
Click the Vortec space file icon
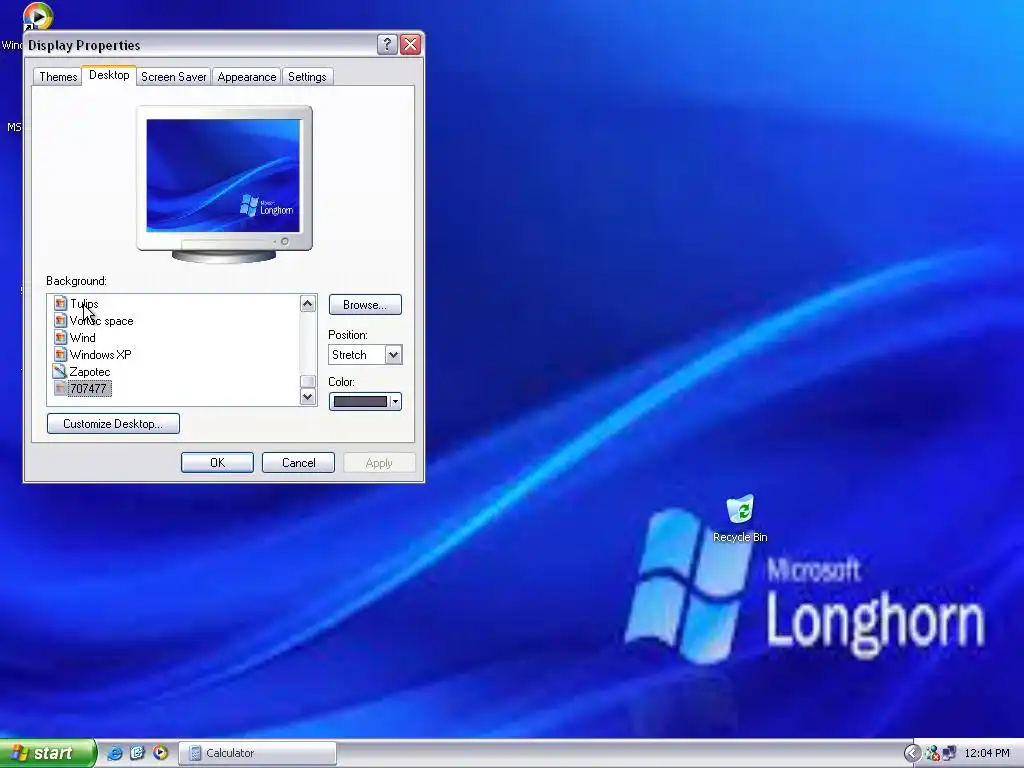click(60, 321)
